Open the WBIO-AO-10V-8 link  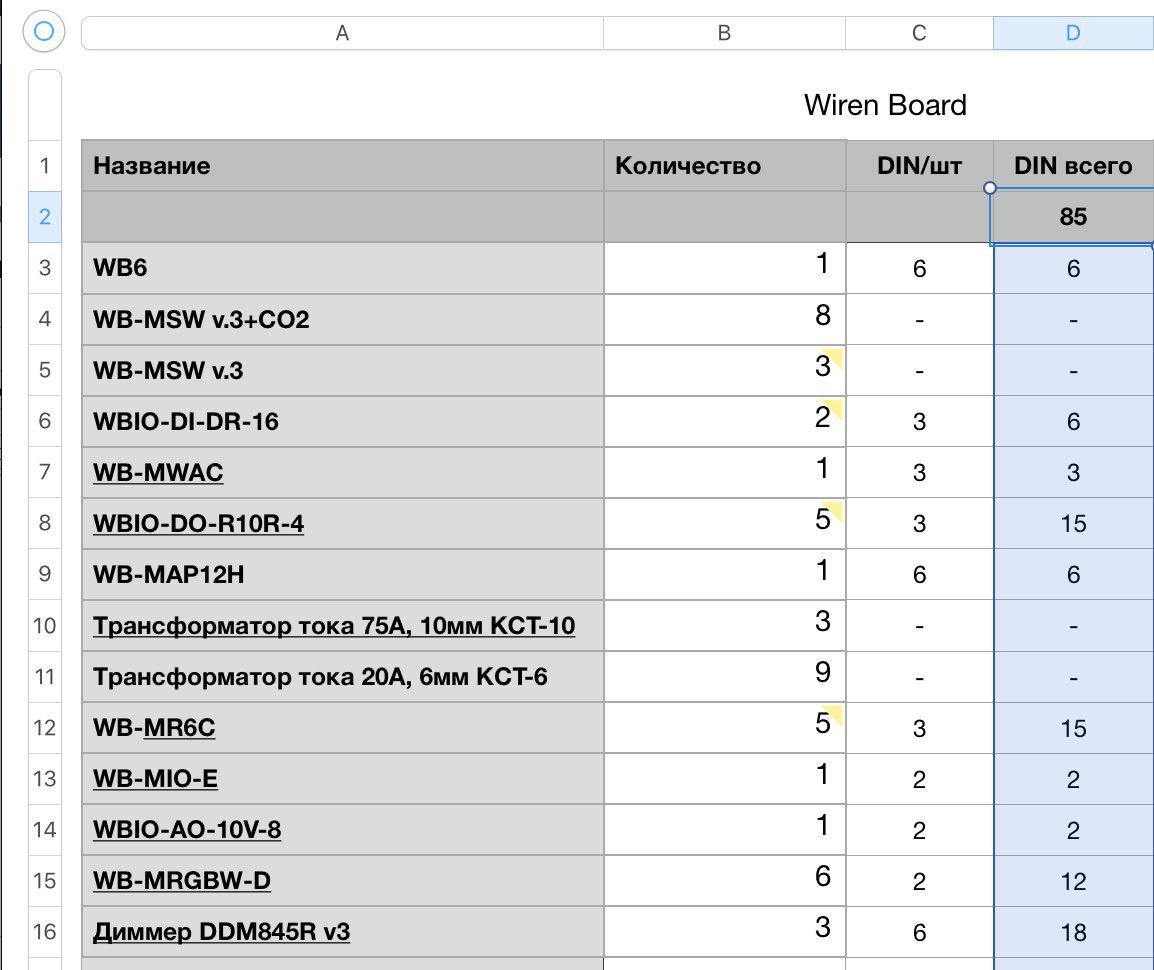click(x=187, y=829)
